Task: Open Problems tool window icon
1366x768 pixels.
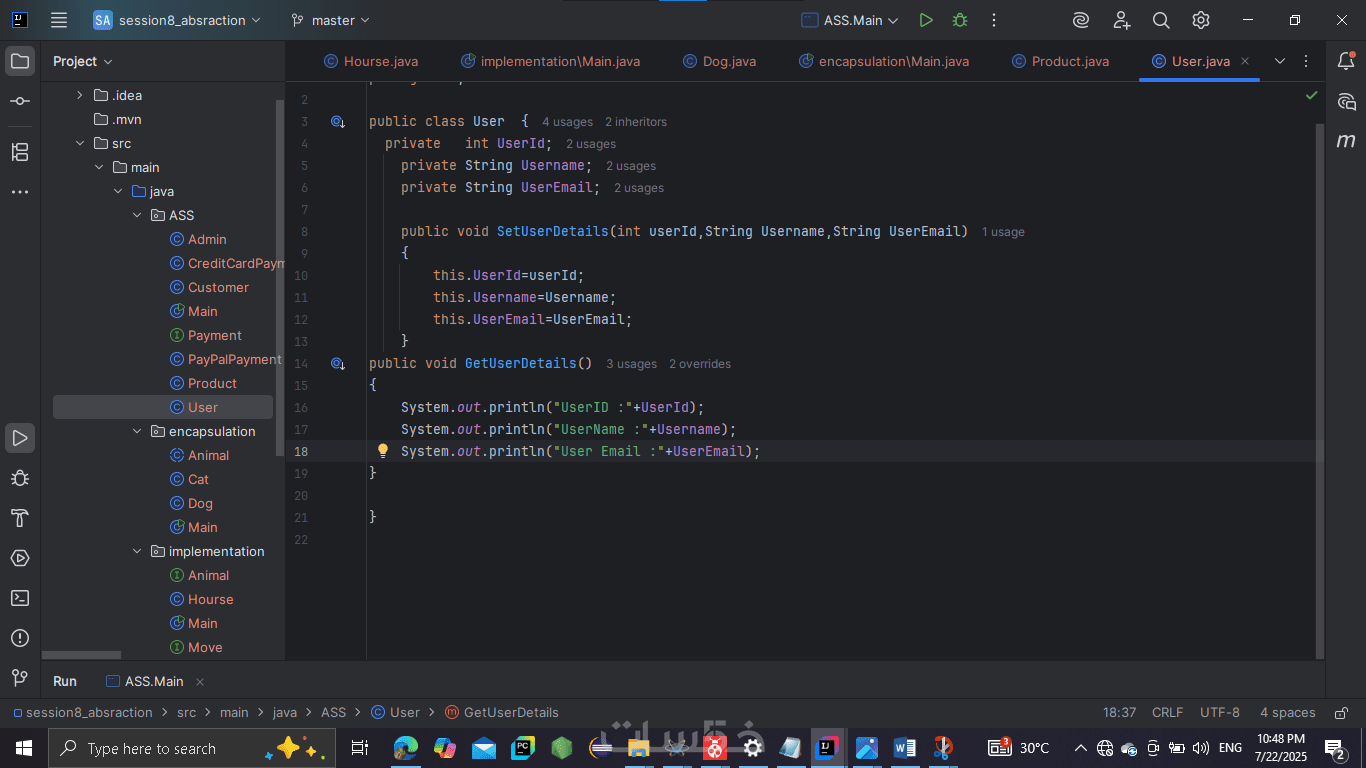Action: pyautogui.click(x=20, y=638)
